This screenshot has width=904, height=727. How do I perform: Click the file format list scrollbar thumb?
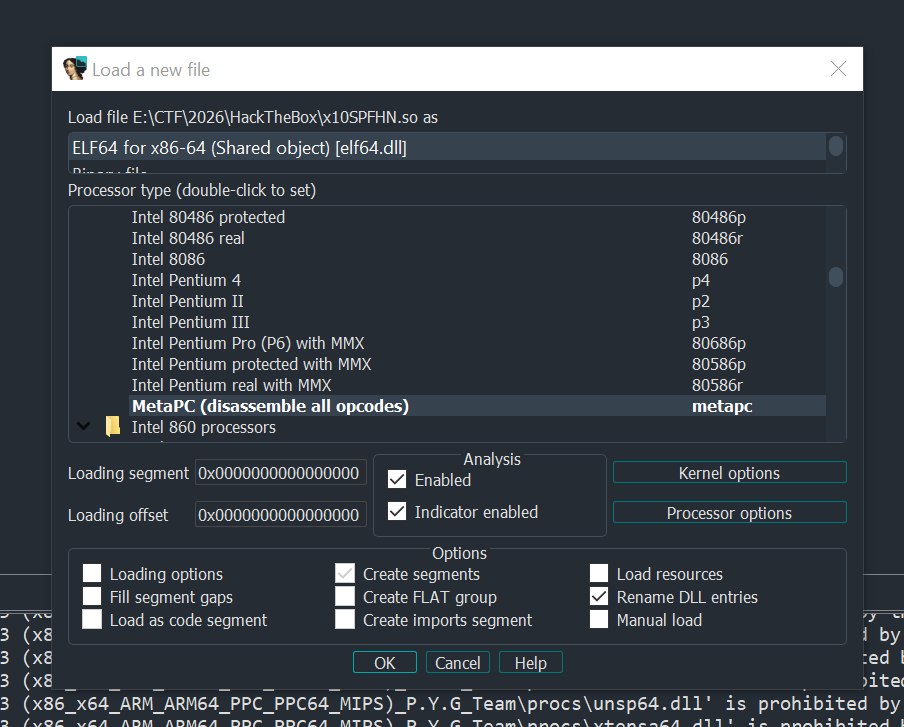click(x=835, y=145)
